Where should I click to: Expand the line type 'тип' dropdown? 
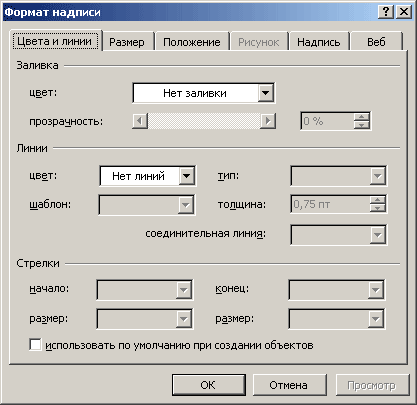338,176
